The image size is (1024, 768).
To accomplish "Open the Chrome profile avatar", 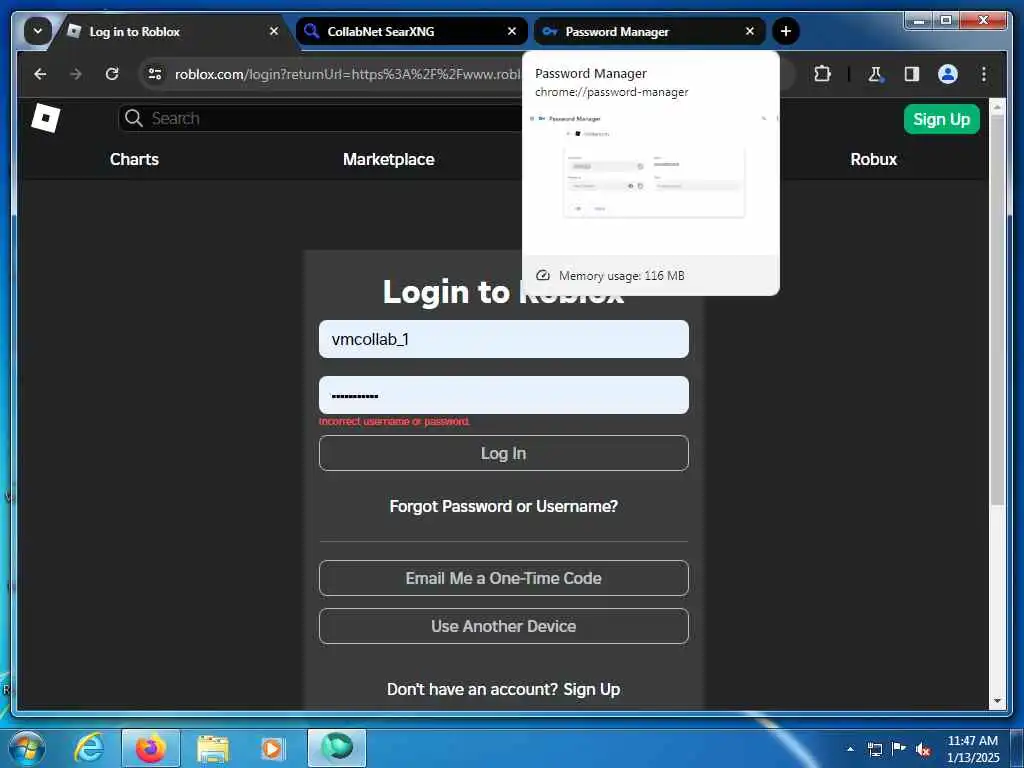I will coord(948,74).
